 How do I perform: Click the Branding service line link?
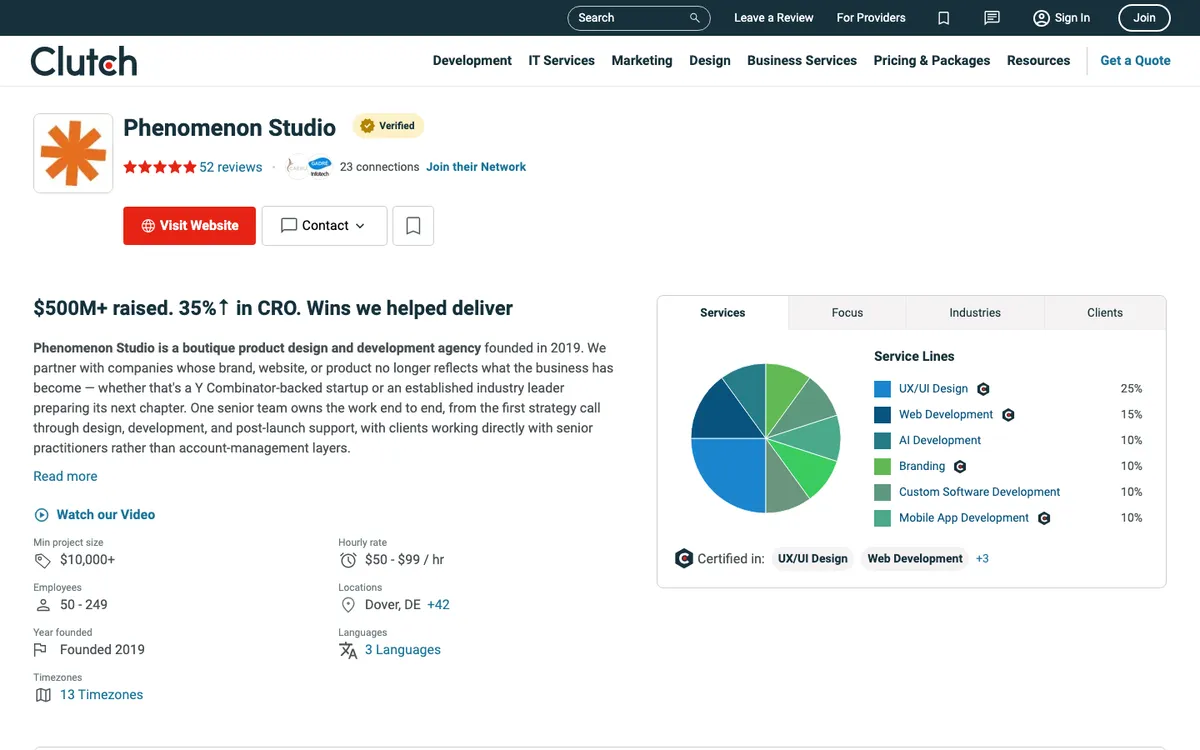point(922,467)
